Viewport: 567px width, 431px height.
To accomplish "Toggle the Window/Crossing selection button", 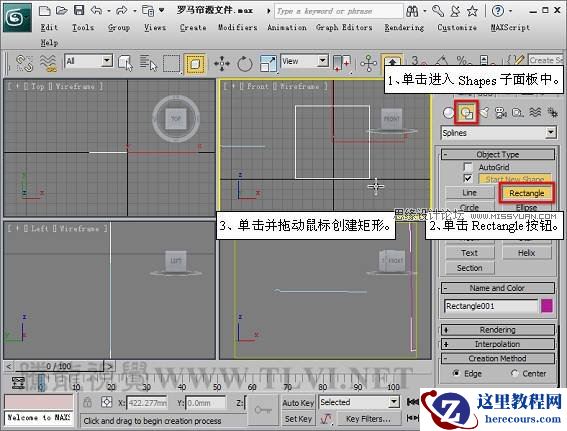I will 195,64.
